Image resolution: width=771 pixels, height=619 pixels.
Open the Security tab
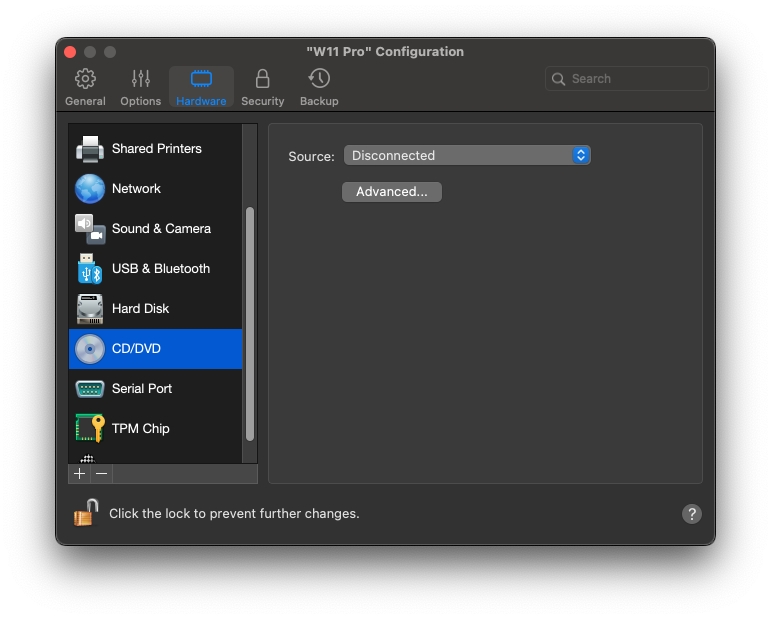pyautogui.click(x=262, y=88)
